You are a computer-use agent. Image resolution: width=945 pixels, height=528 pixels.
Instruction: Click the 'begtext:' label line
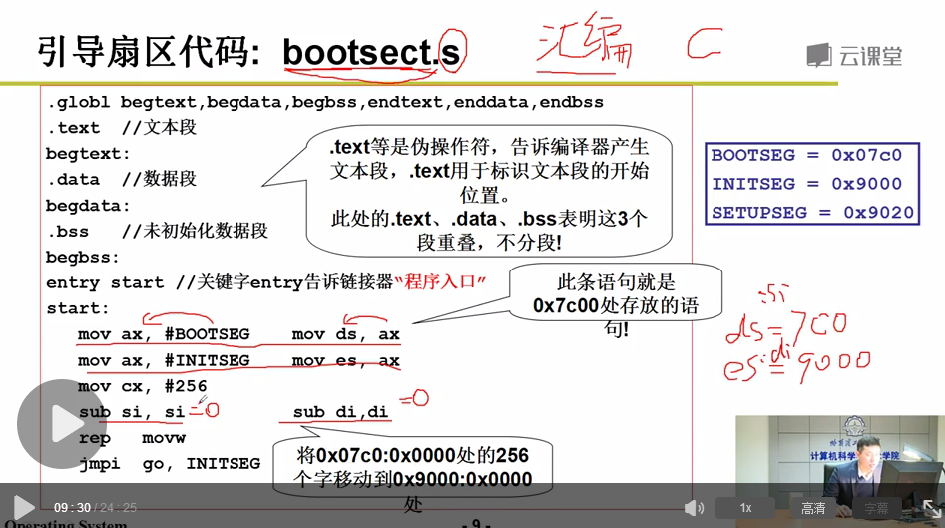(x=88, y=154)
